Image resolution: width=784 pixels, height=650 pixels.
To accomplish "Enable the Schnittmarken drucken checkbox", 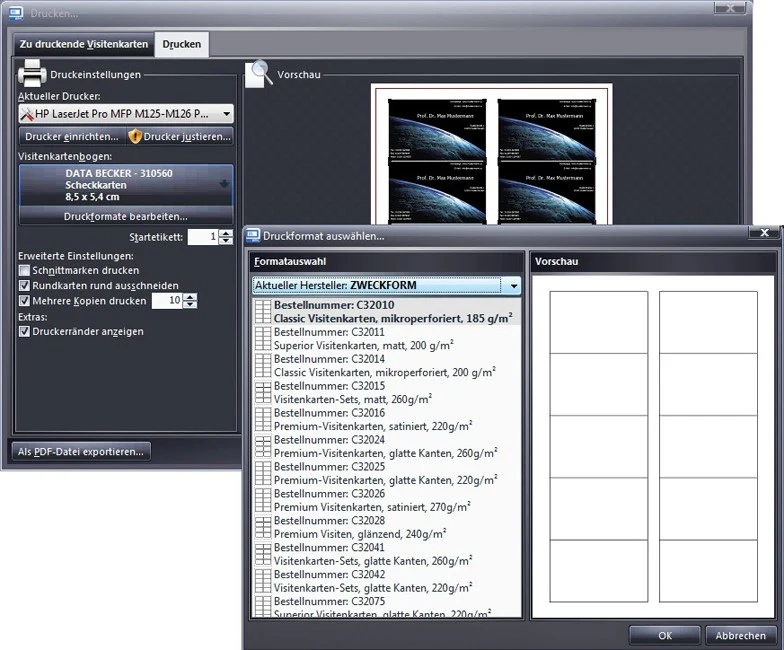I will [x=24, y=270].
